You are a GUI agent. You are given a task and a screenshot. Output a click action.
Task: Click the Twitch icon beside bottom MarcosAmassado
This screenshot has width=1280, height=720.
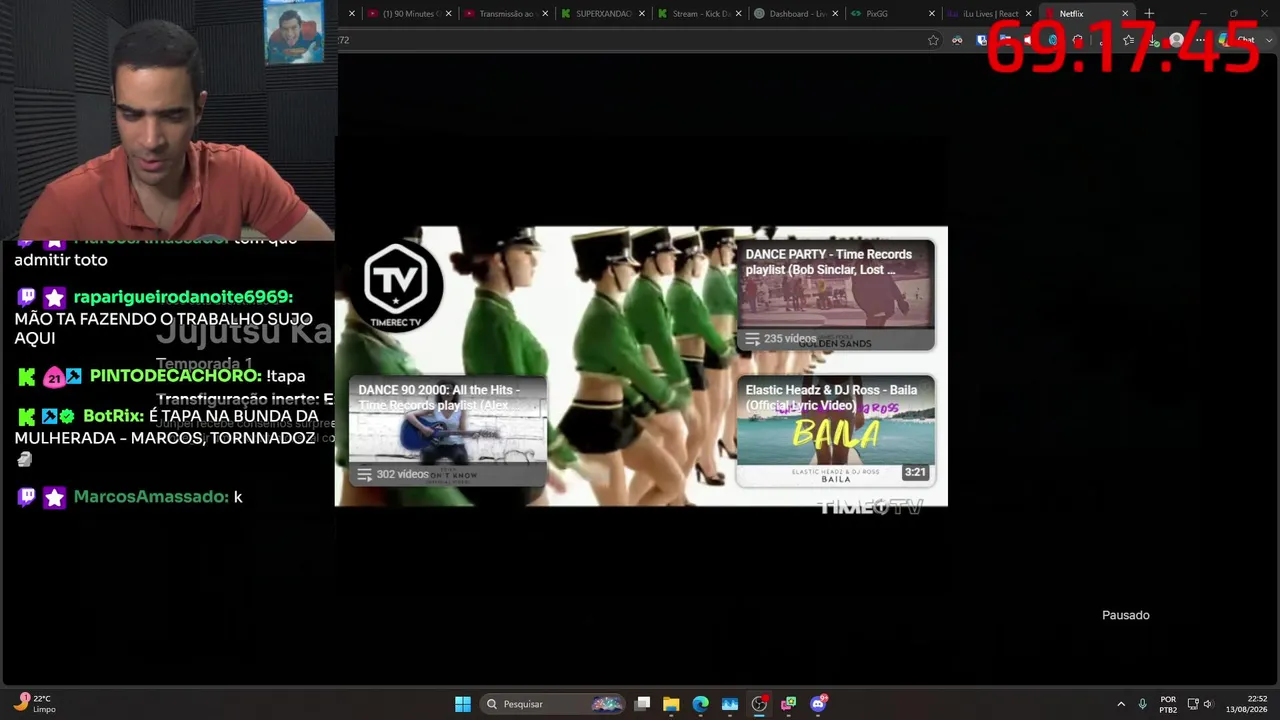coord(26,497)
